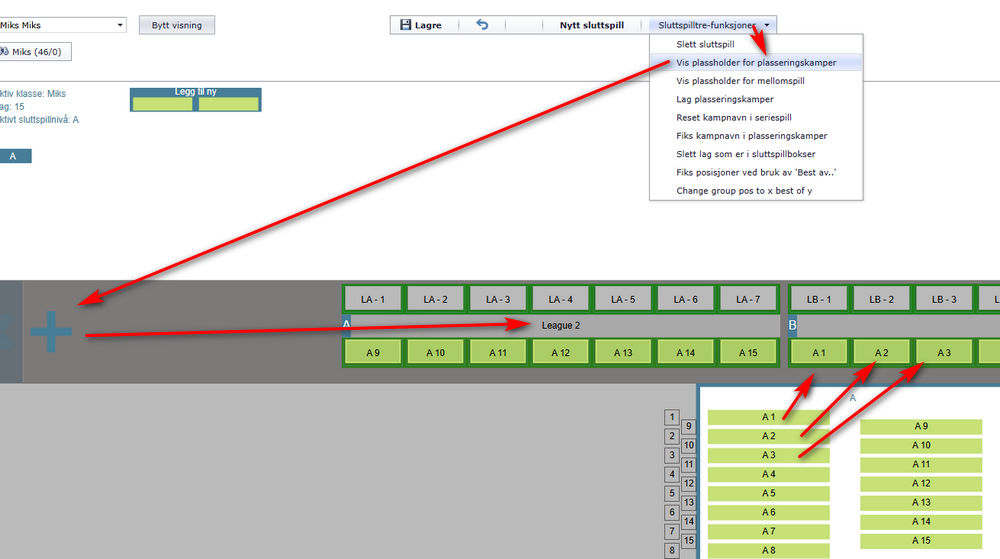
Task: Click the big blue plus add-group icon
Action: pyautogui.click(x=51, y=331)
